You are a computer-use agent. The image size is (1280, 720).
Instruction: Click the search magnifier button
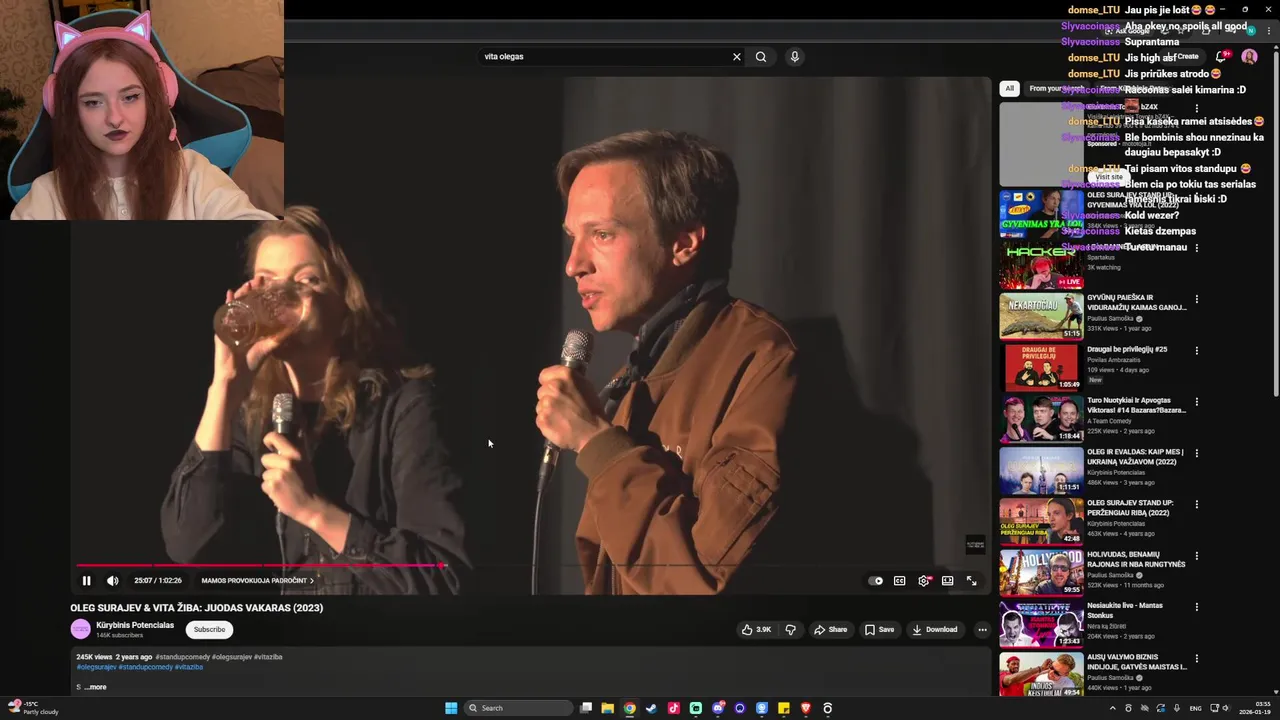(x=761, y=57)
